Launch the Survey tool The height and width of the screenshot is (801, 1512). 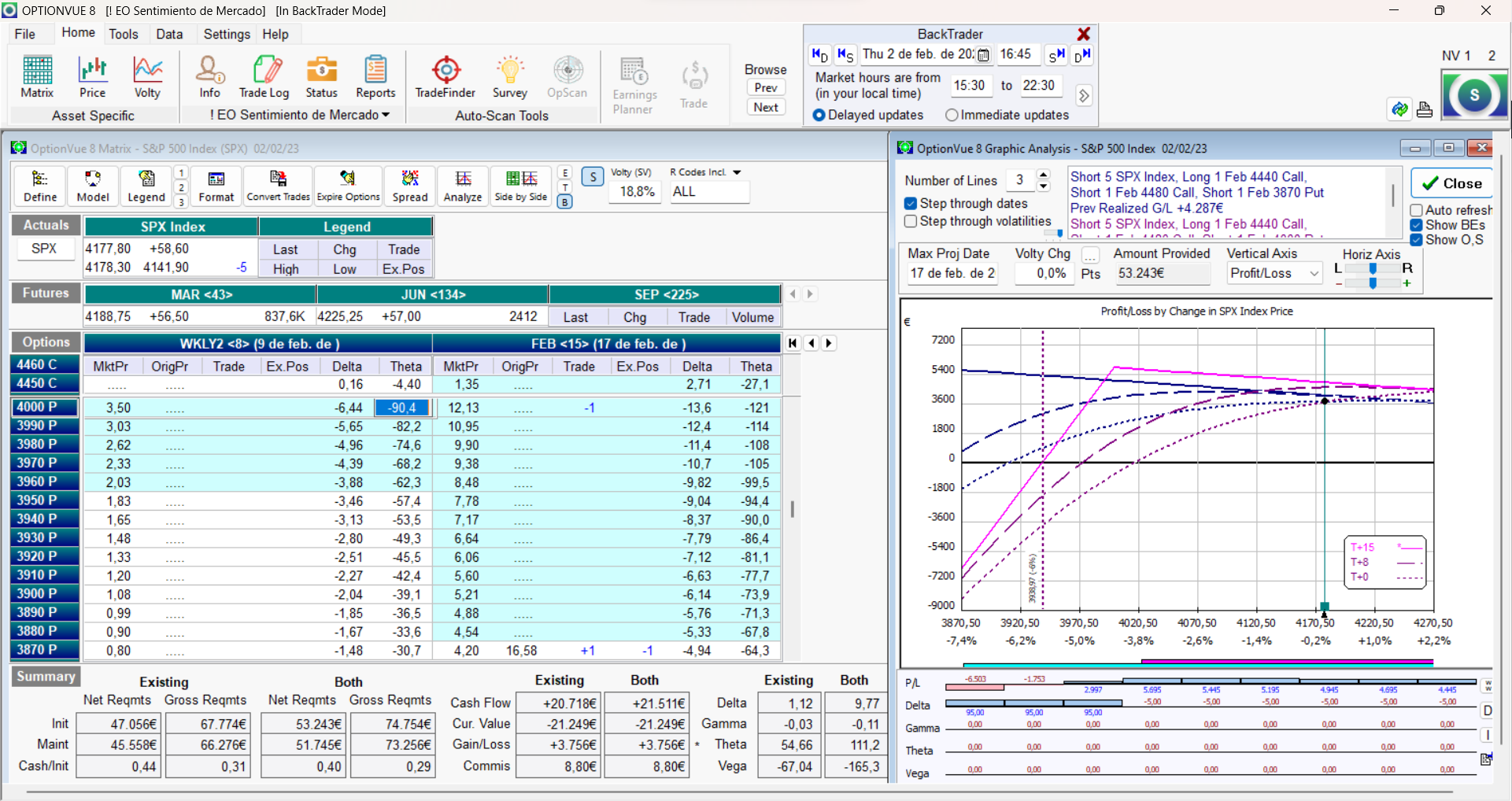(x=510, y=77)
